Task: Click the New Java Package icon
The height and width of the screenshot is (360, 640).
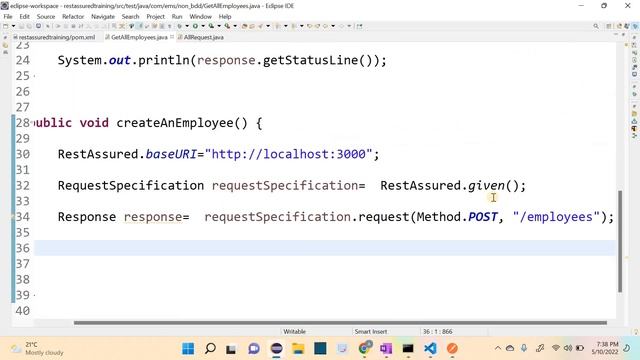Action: [x=244, y=26]
